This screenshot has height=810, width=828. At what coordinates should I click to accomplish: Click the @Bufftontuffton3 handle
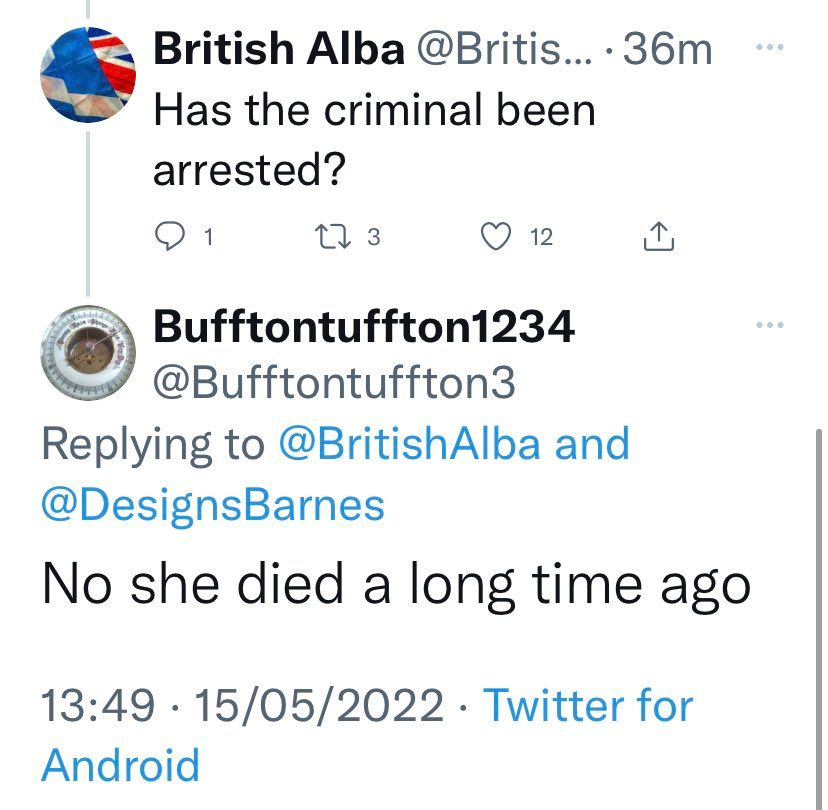click(334, 383)
